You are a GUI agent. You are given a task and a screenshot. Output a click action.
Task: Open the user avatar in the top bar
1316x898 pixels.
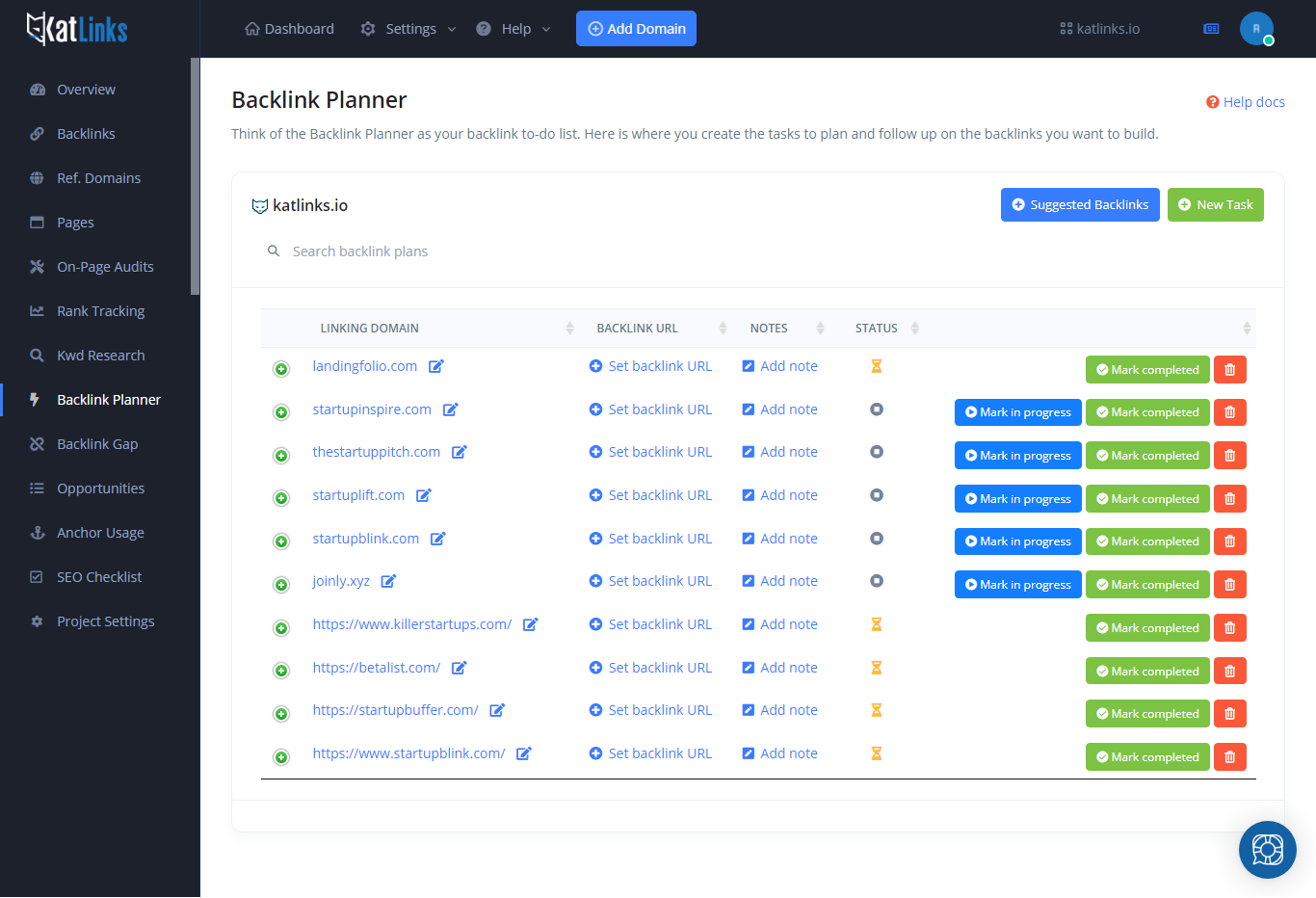(1256, 29)
